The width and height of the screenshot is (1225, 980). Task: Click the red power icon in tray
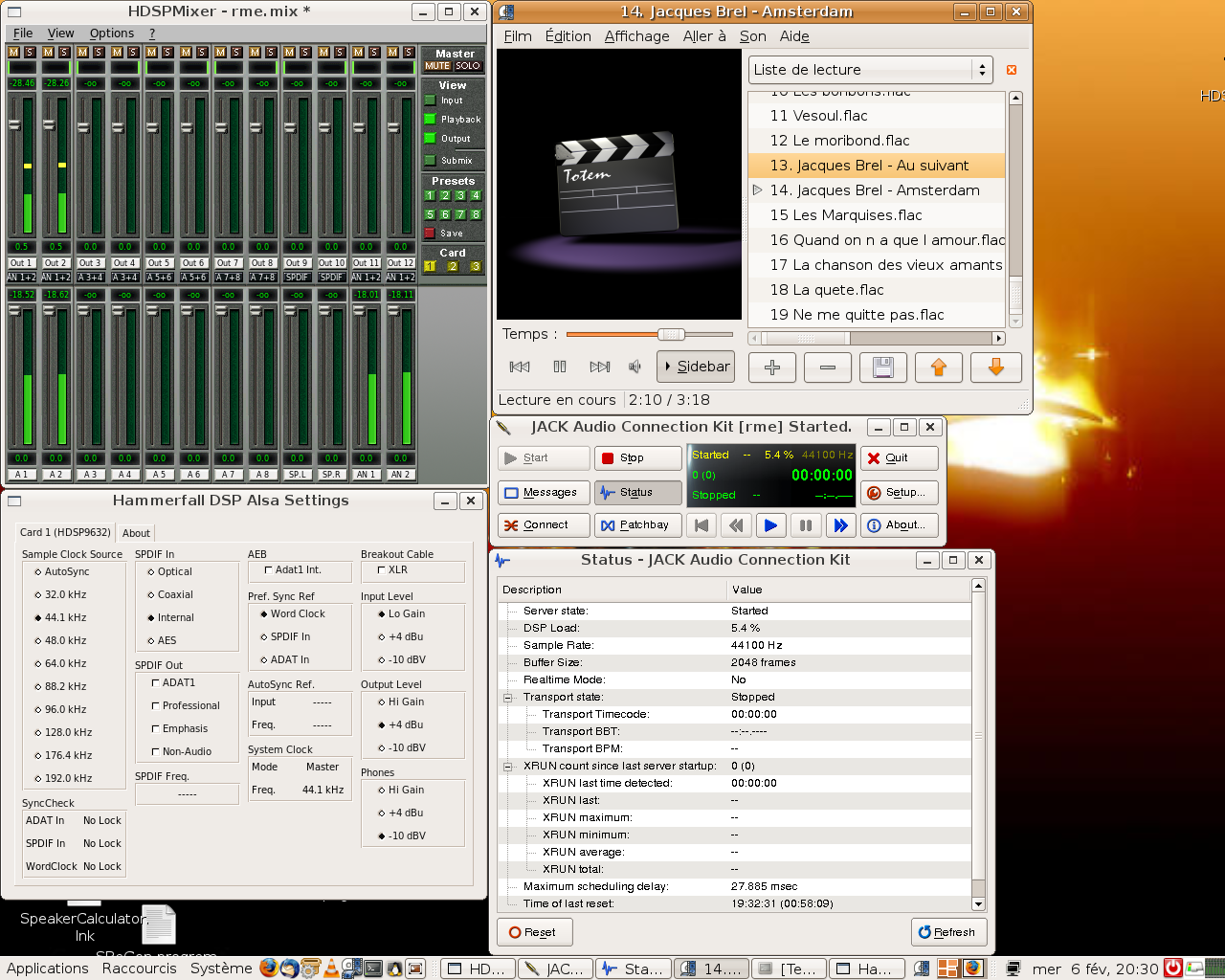coord(1172,968)
